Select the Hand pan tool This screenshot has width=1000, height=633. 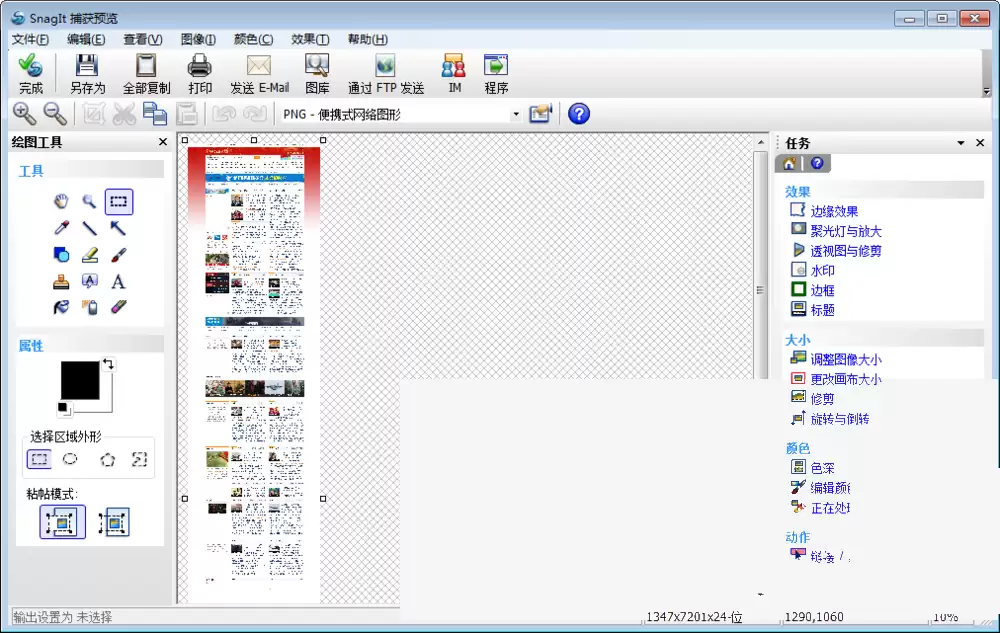pos(61,201)
